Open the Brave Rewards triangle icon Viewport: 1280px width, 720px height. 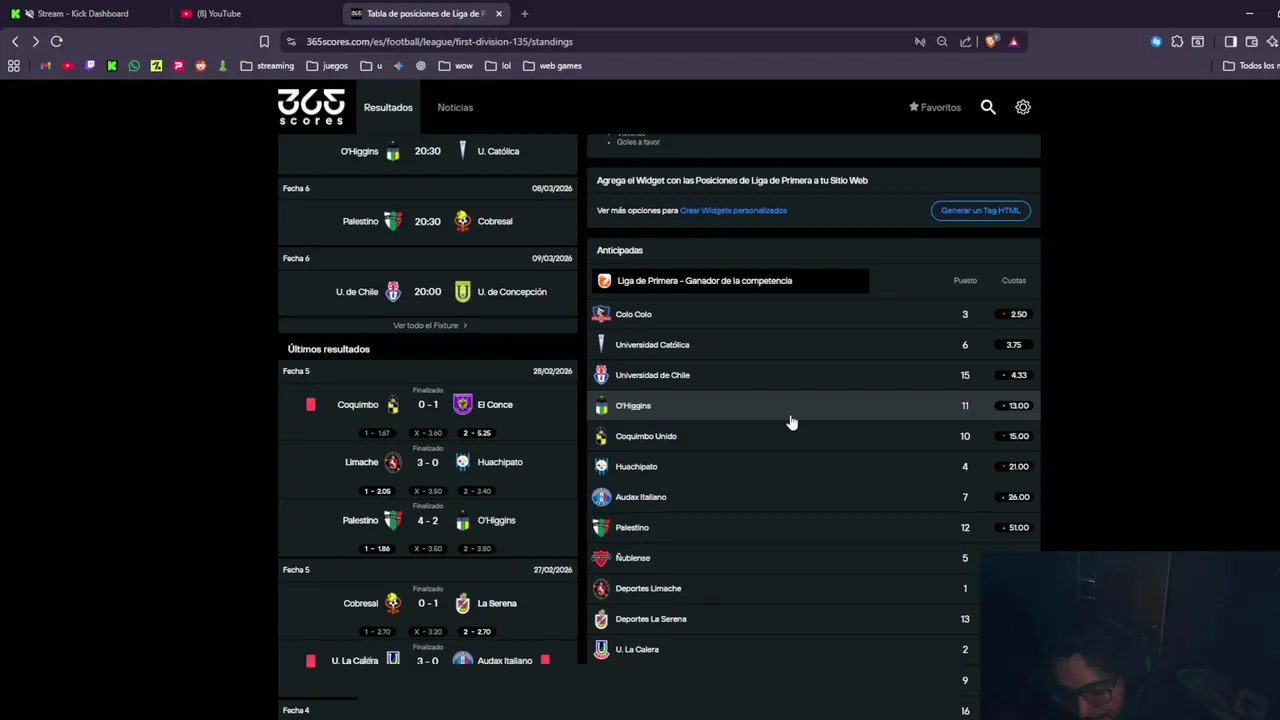click(x=1014, y=41)
